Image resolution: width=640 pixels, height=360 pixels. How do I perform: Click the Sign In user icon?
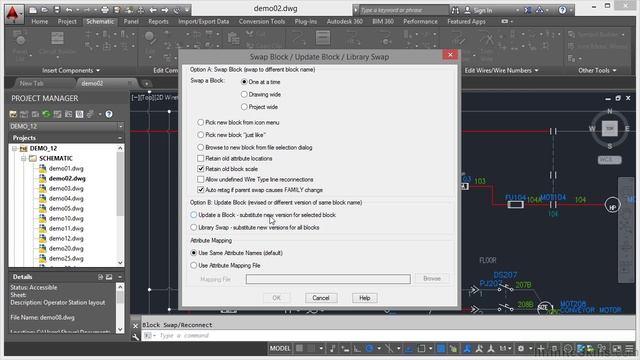point(468,10)
